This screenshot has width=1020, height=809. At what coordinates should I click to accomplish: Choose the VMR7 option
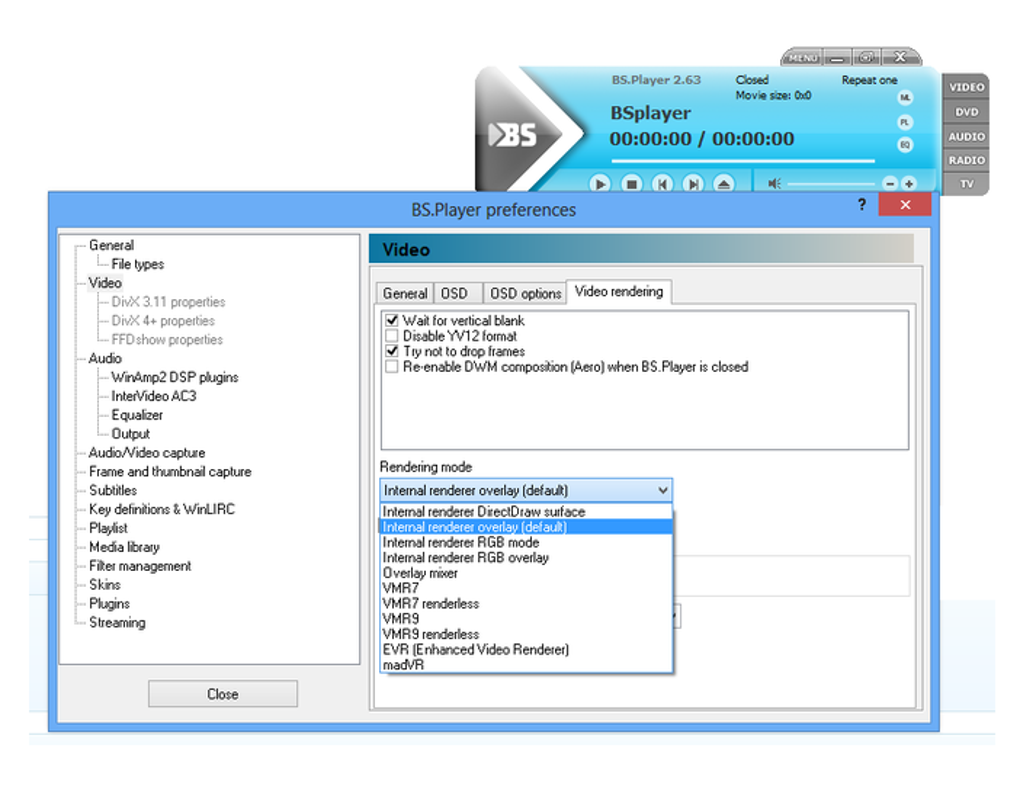click(526, 589)
